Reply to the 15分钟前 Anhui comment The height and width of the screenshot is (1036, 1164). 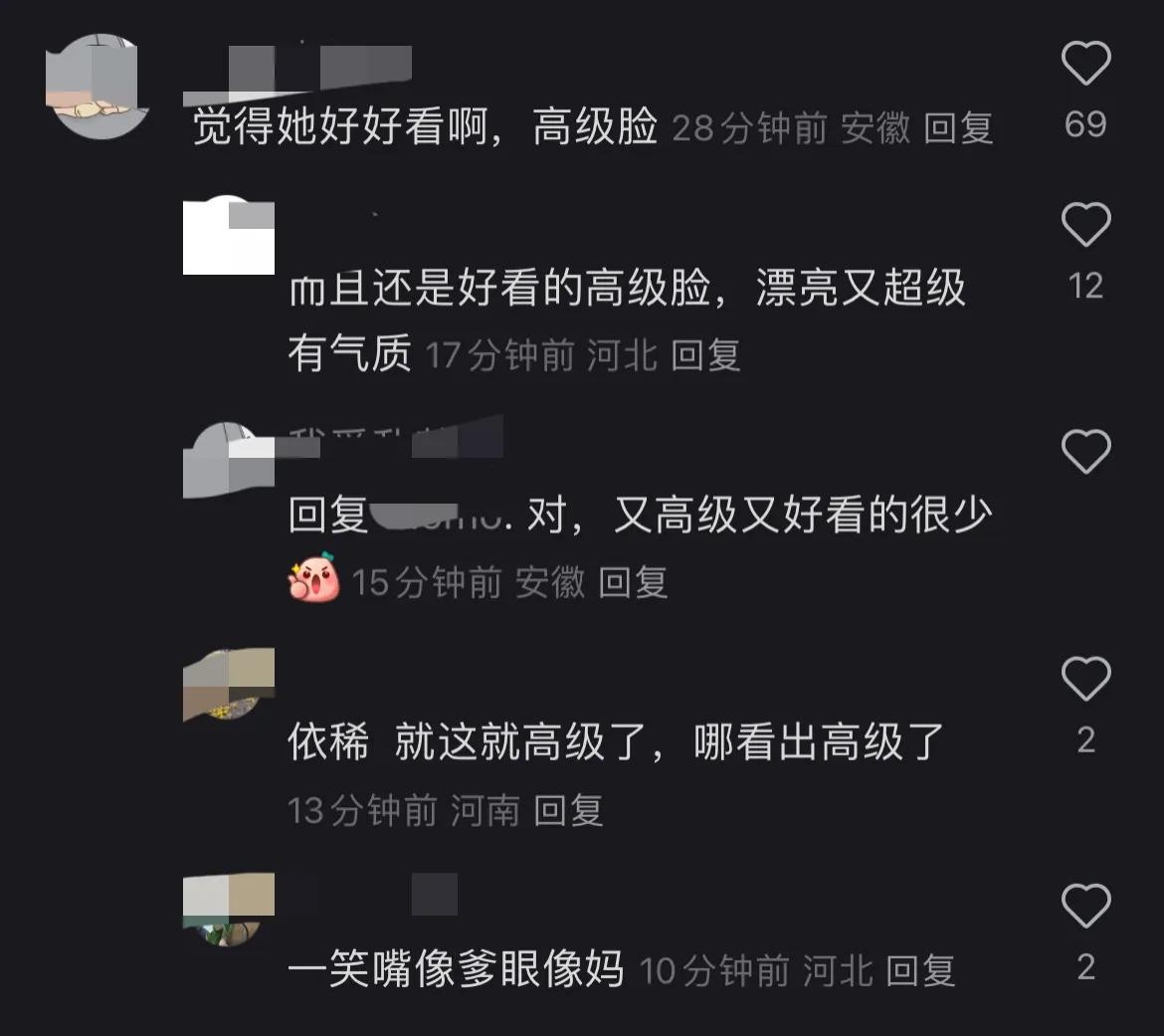[633, 582]
